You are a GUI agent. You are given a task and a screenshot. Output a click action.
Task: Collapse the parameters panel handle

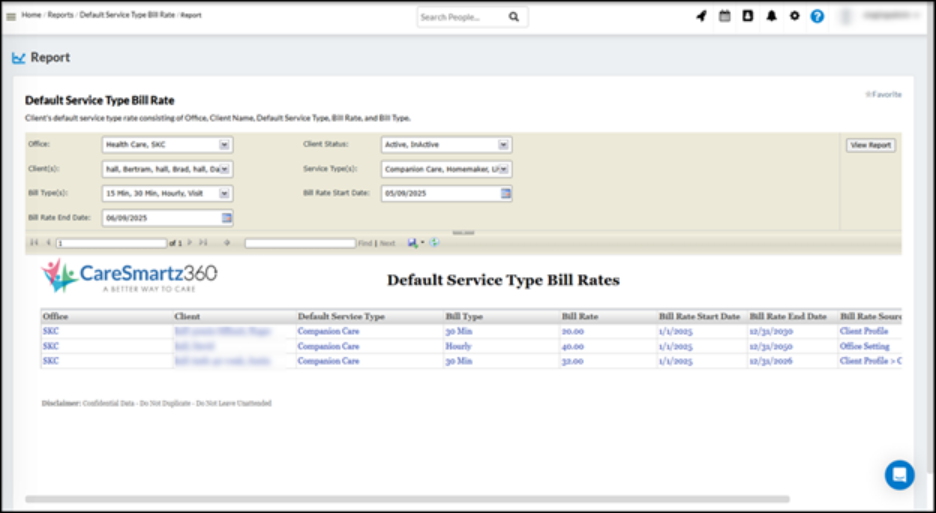[x=463, y=233]
